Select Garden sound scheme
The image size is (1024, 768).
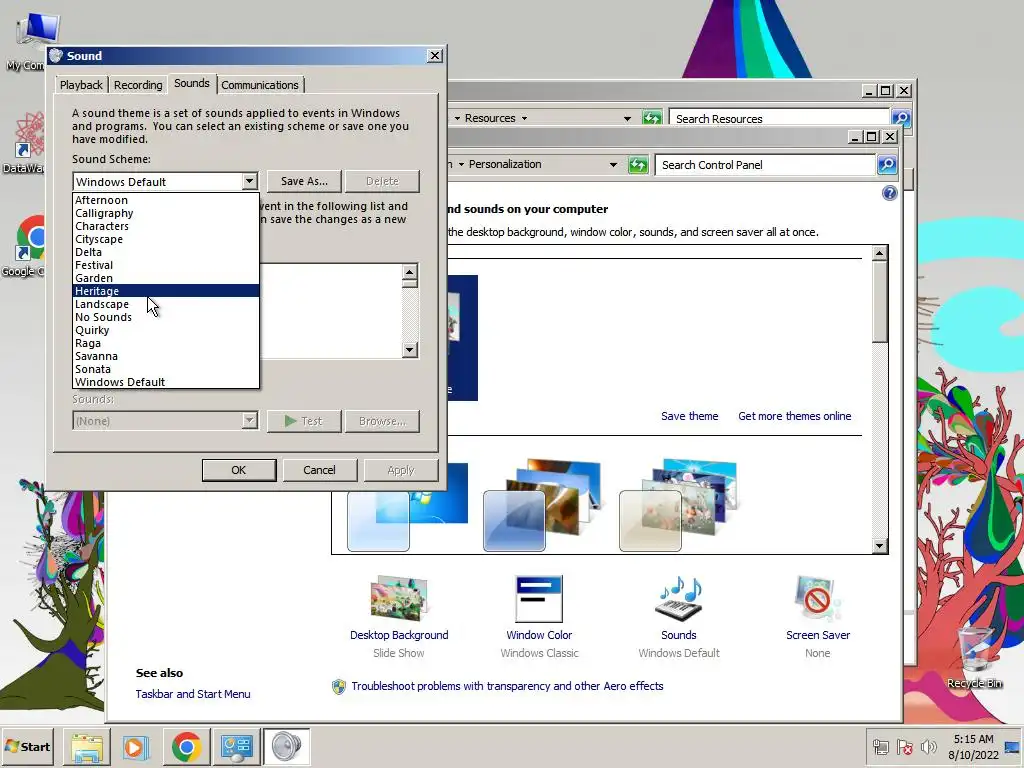166,279
